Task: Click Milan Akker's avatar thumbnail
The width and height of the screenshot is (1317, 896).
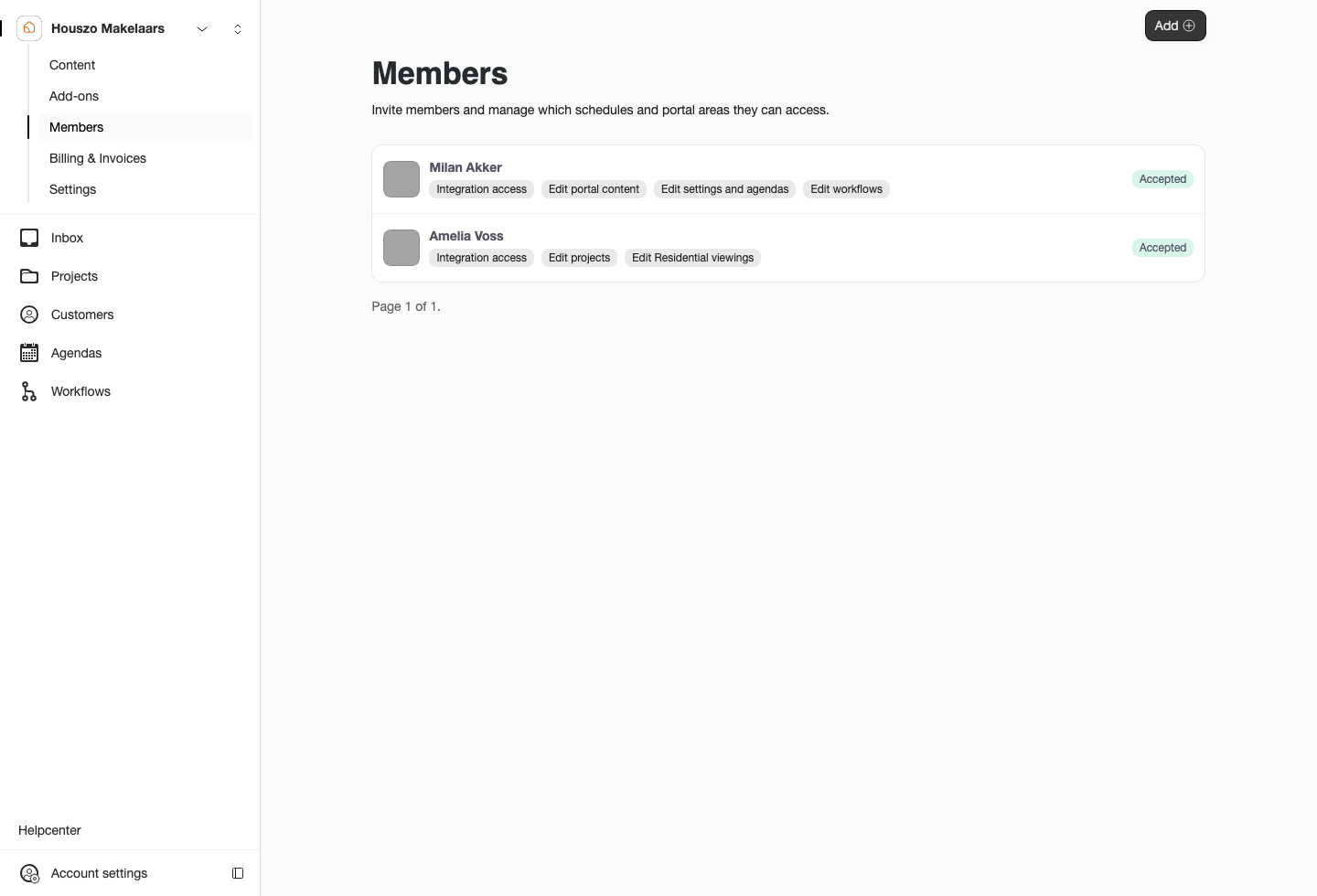Action: (402, 179)
